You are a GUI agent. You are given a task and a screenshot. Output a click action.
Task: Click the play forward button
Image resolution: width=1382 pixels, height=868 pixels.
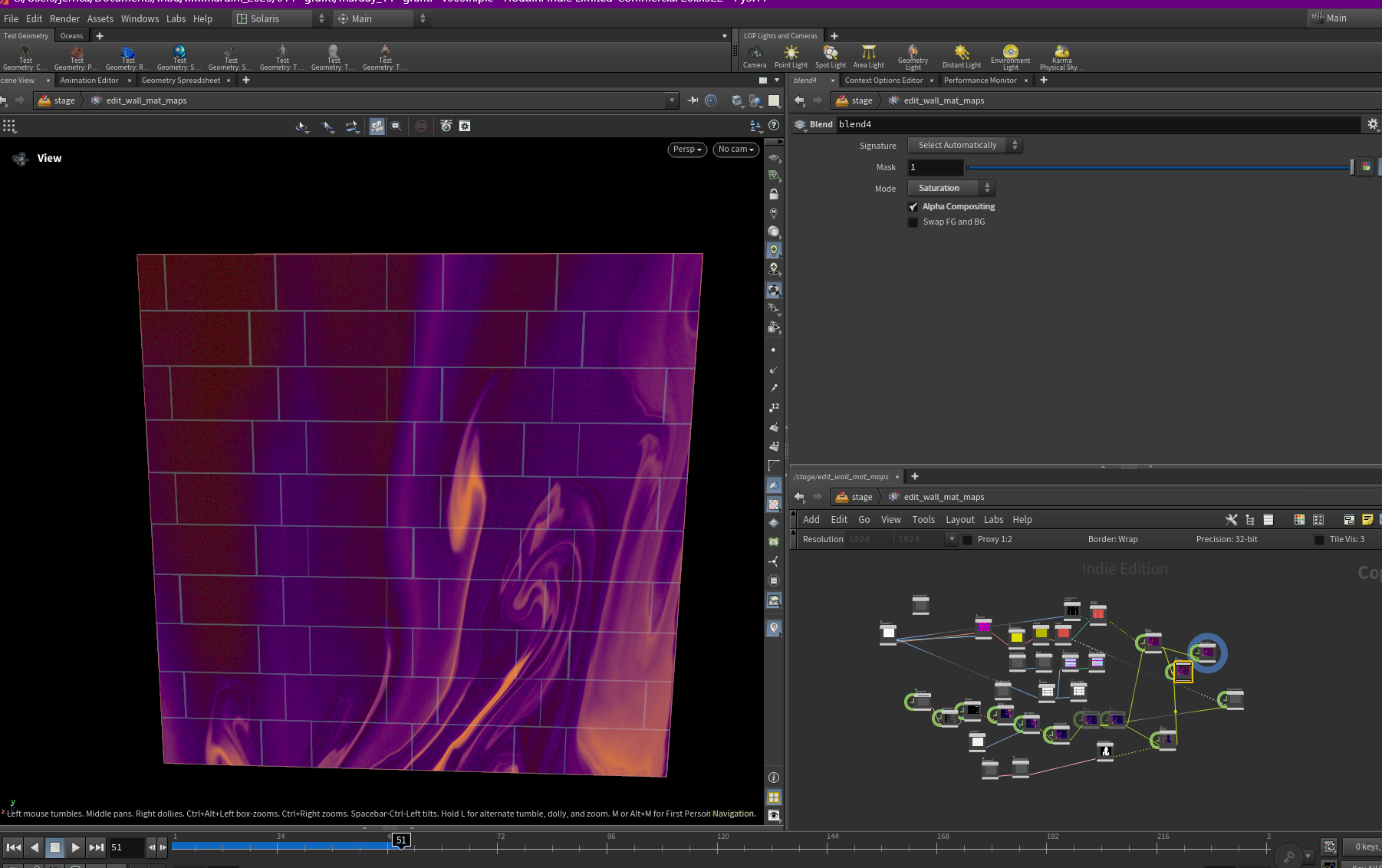pyautogui.click(x=75, y=847)
